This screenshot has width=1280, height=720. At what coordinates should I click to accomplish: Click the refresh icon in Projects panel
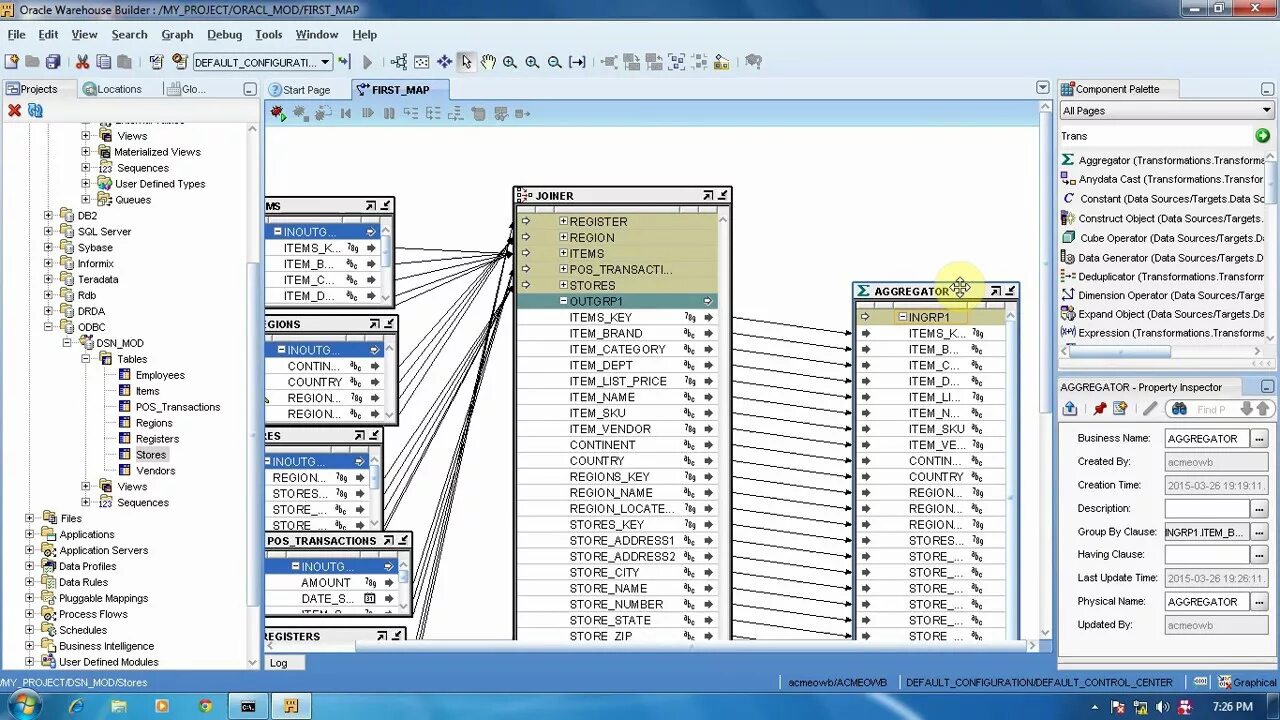[x=35, y=110]
